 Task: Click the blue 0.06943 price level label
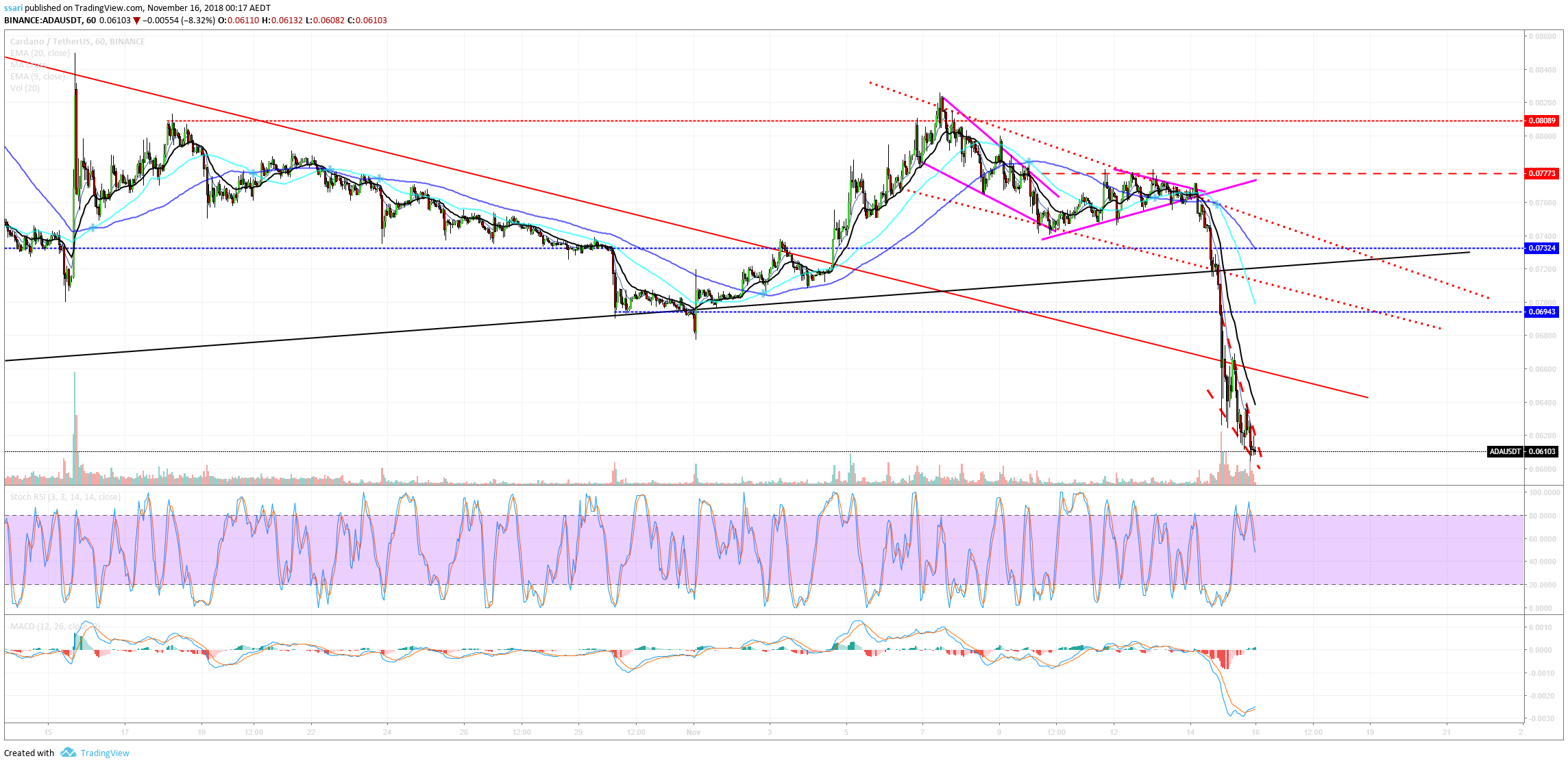1541,312
